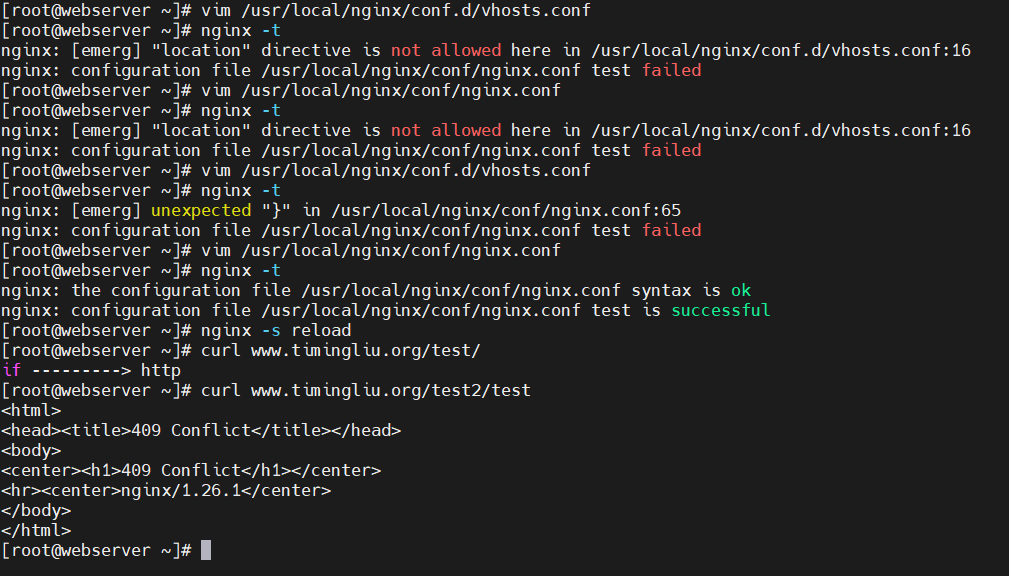Click the 'nginx -s reload' command
The image size is (1009, 576).
[276, 330]
